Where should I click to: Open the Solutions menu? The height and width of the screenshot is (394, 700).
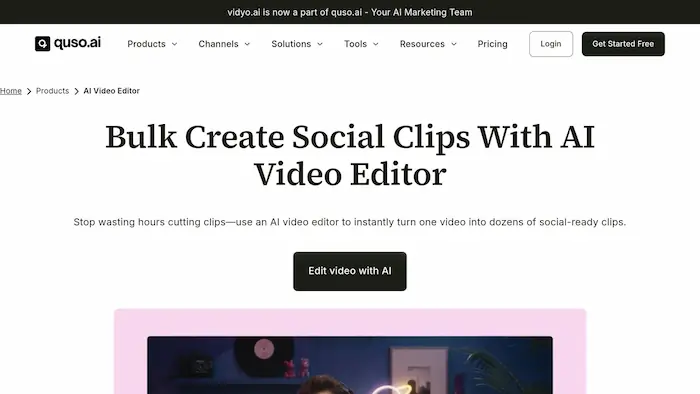[x=291, y=44]
